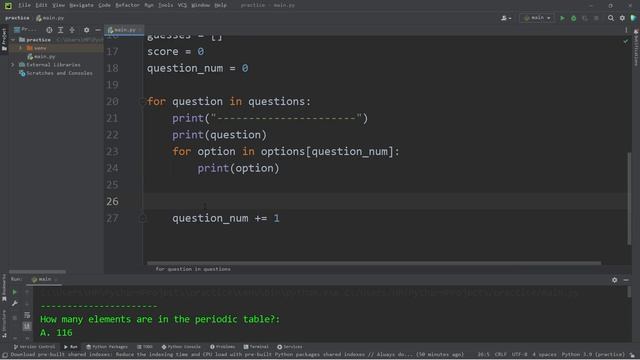The width and height of the screenshot is (640, 360).
Task: Toggle scroll to end icon in Run console
Action: click(x=27, y=326)
